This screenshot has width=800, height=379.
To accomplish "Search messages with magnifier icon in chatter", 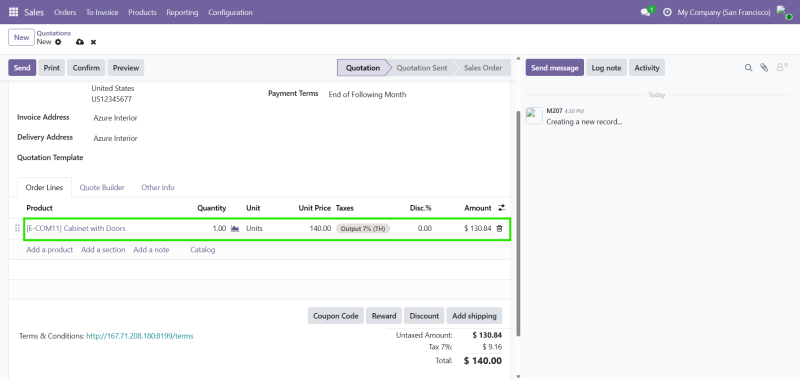I will tap(748, 67).
